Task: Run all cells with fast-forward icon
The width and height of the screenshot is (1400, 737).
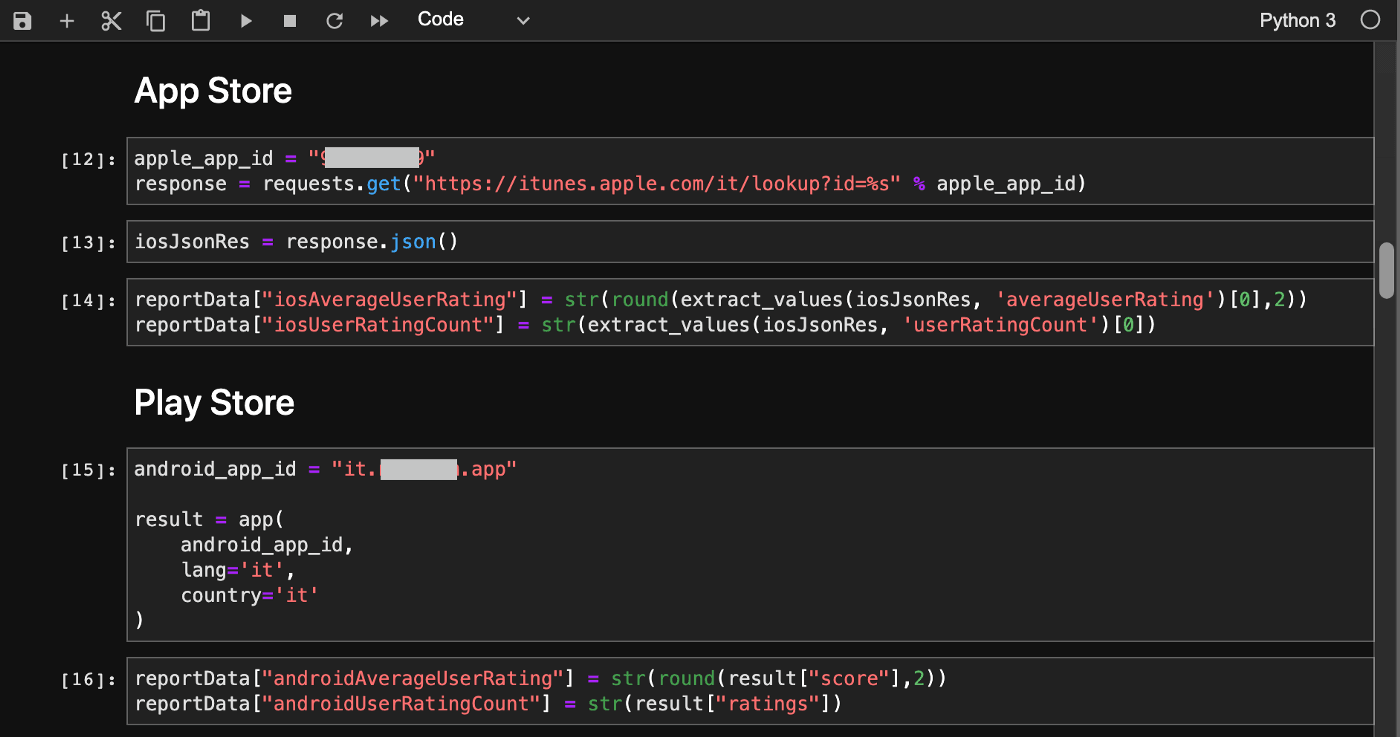Action: point(379,20)
